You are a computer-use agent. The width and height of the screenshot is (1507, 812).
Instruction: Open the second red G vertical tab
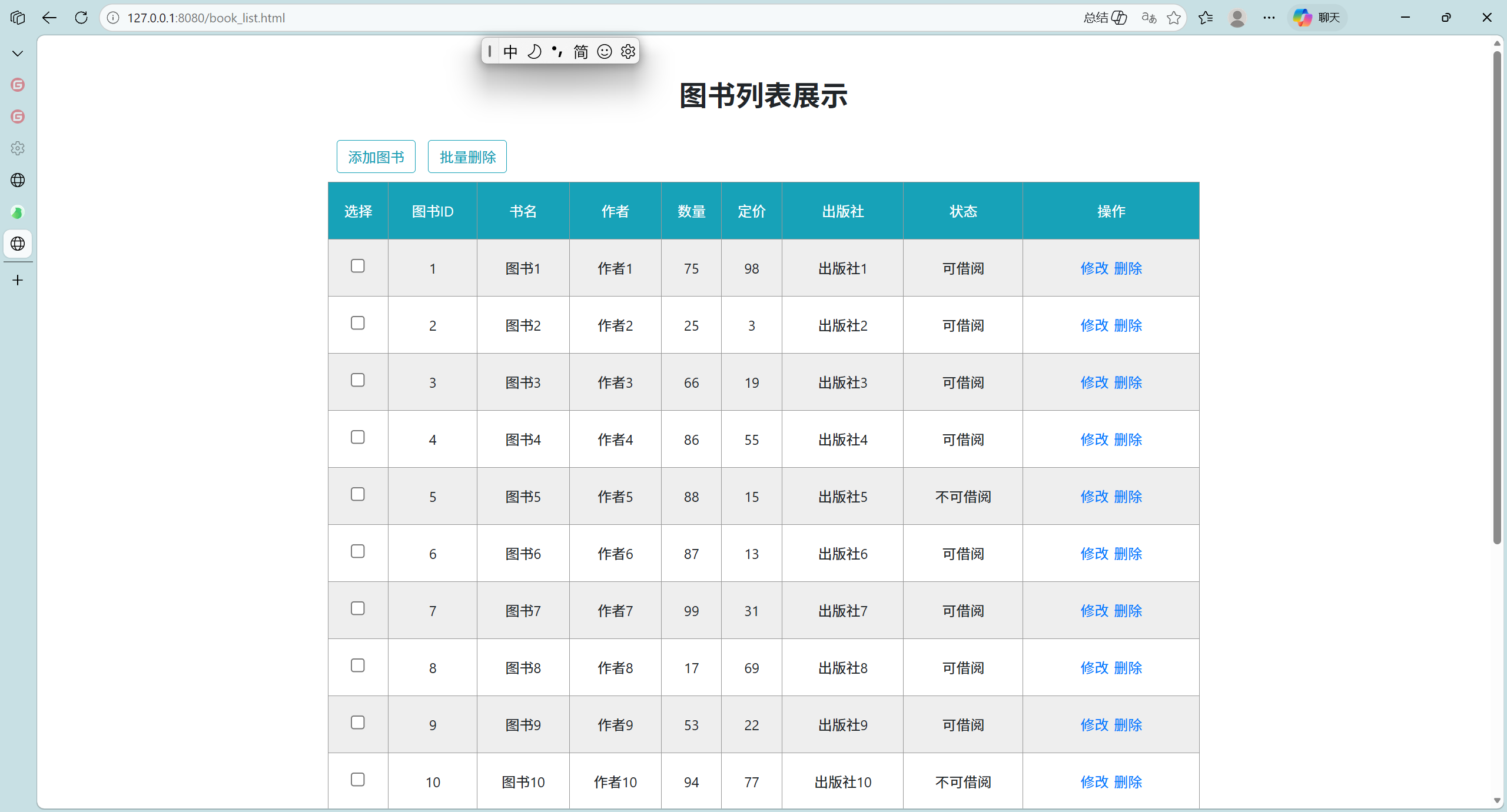coord(18,117)
